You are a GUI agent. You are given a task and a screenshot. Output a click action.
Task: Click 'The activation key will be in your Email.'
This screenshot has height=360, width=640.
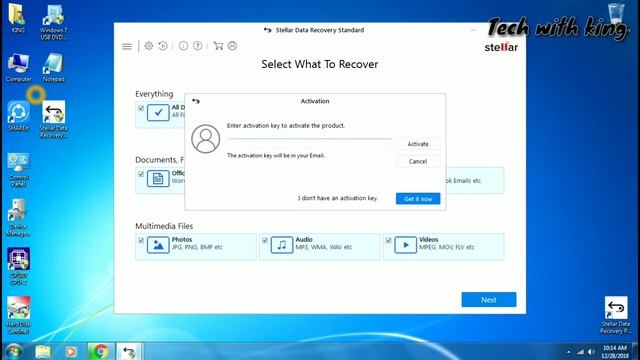click(276, 156)
